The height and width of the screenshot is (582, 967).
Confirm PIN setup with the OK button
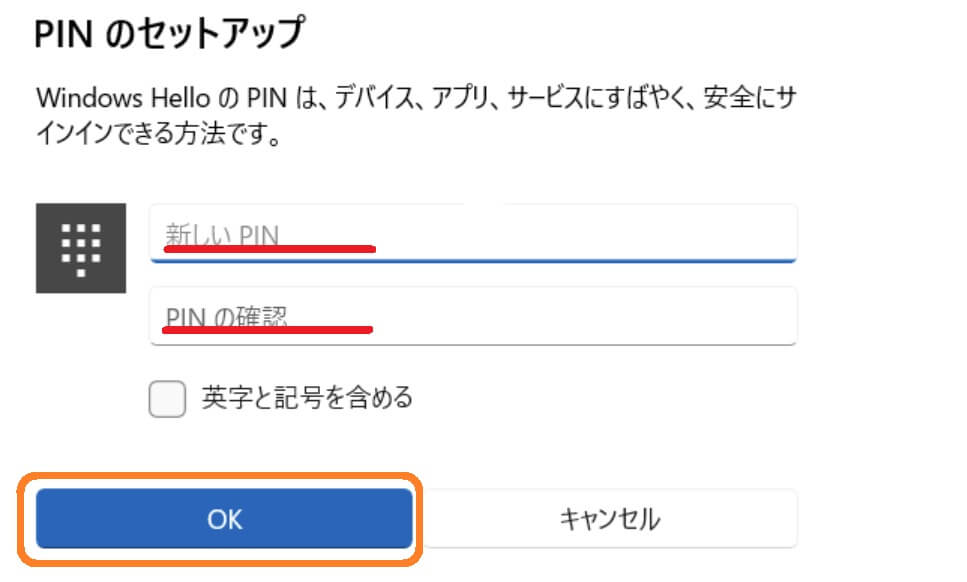pos(224,518)
